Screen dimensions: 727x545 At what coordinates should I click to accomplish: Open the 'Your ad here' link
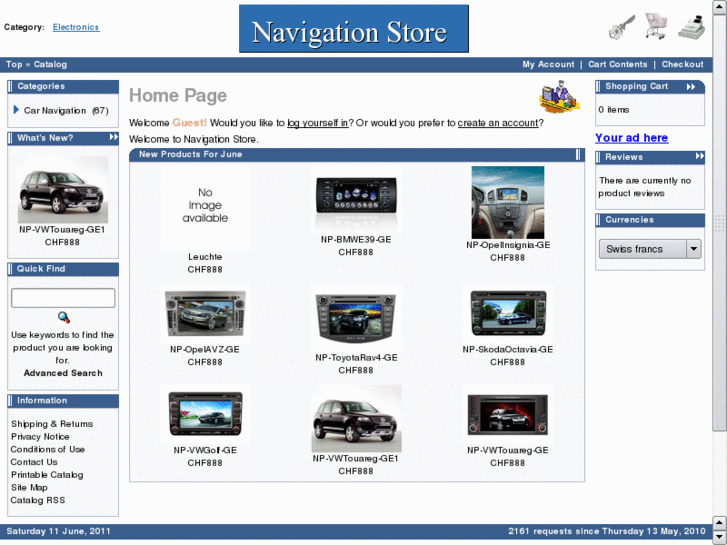coord(631,138)
